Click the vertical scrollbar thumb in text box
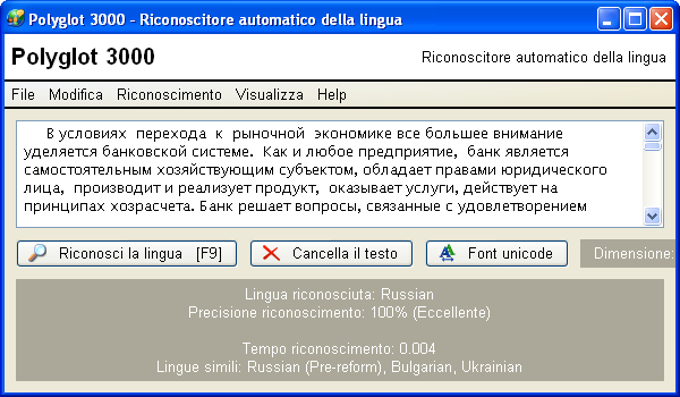 [x=653, y=147]
